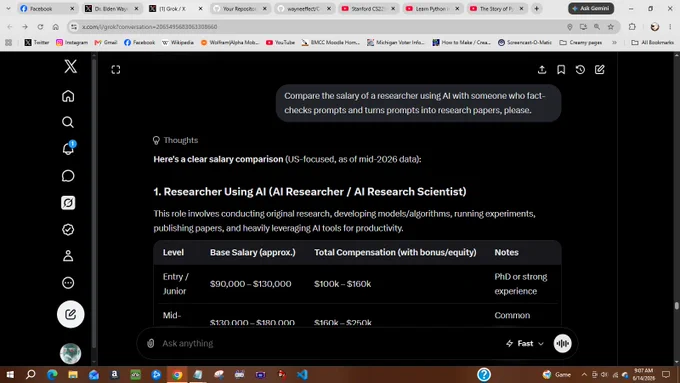
Task: Open the Creamy pages bookmark folder
Action: (x=581, y=42)
